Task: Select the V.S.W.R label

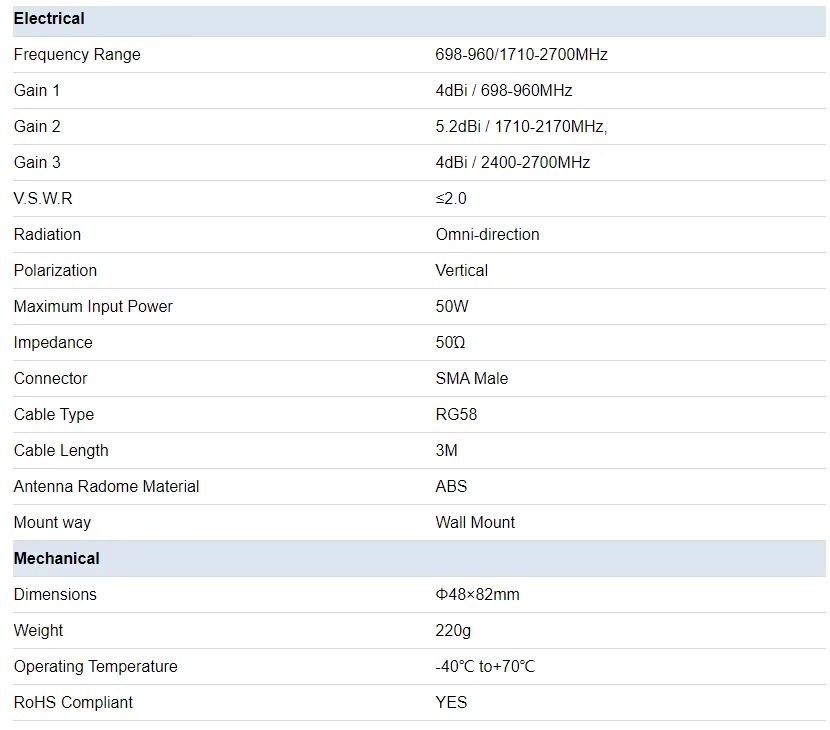Action: [43, 199]
